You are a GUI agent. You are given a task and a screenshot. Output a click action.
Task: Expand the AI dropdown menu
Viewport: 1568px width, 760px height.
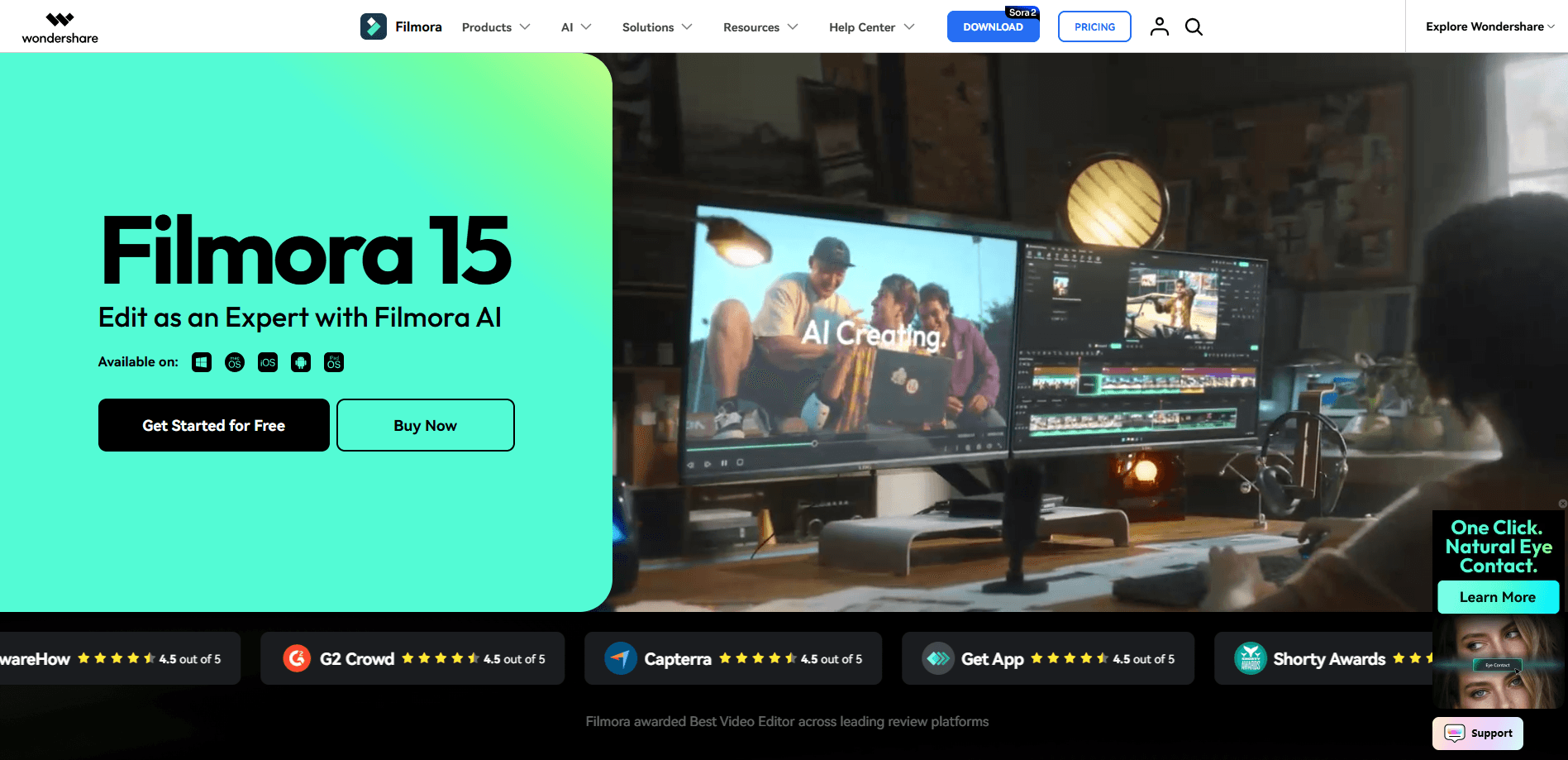[x=576, y=27]
